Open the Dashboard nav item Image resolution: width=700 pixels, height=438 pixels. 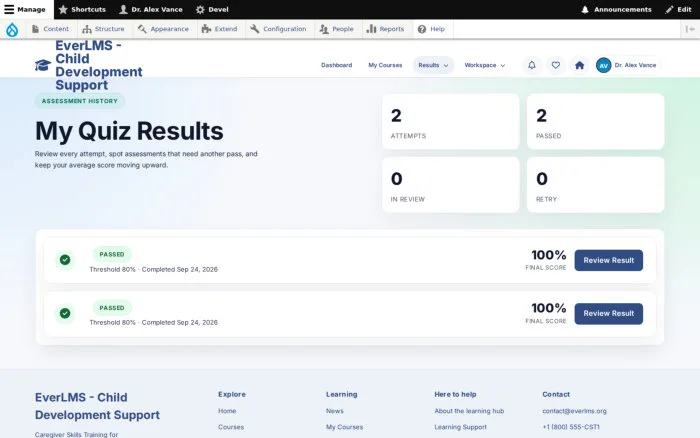click(x=337, y=65)
